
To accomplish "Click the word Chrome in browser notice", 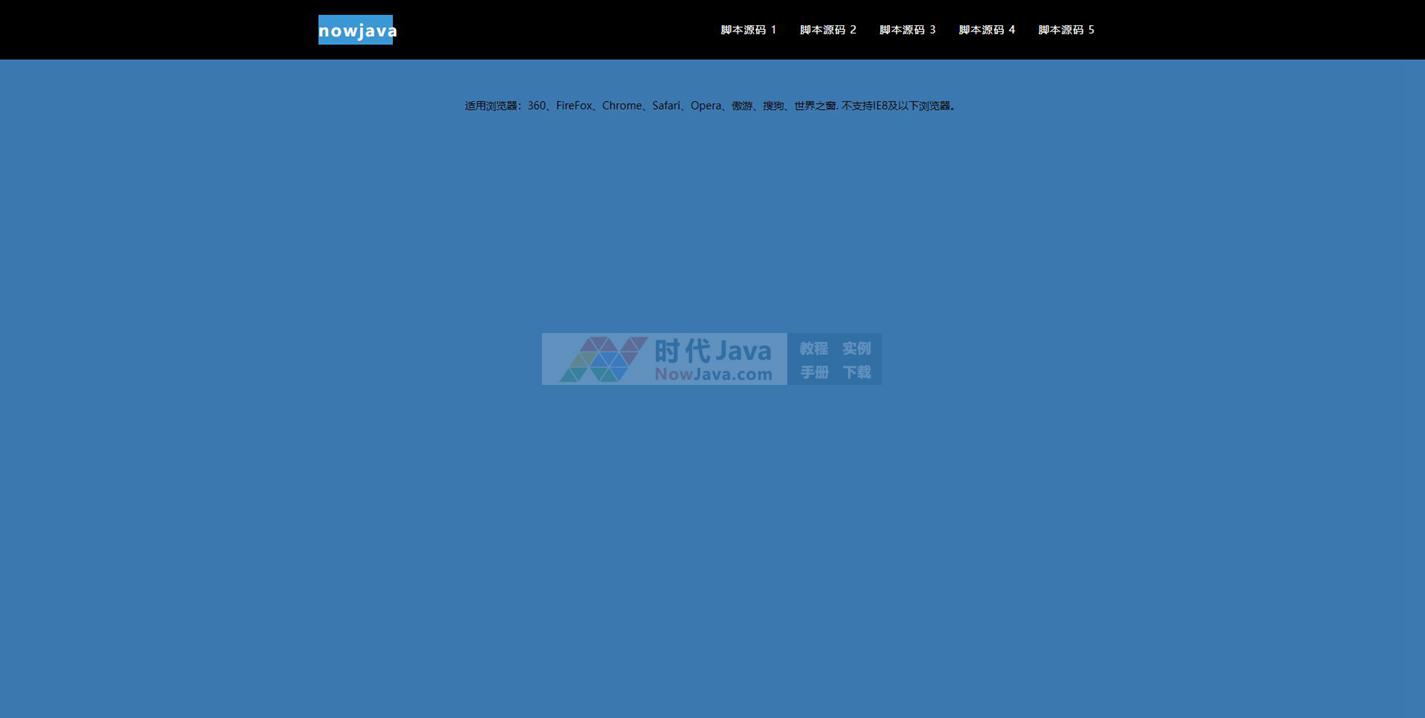I will pyautogui.click(x=622, y=106).
